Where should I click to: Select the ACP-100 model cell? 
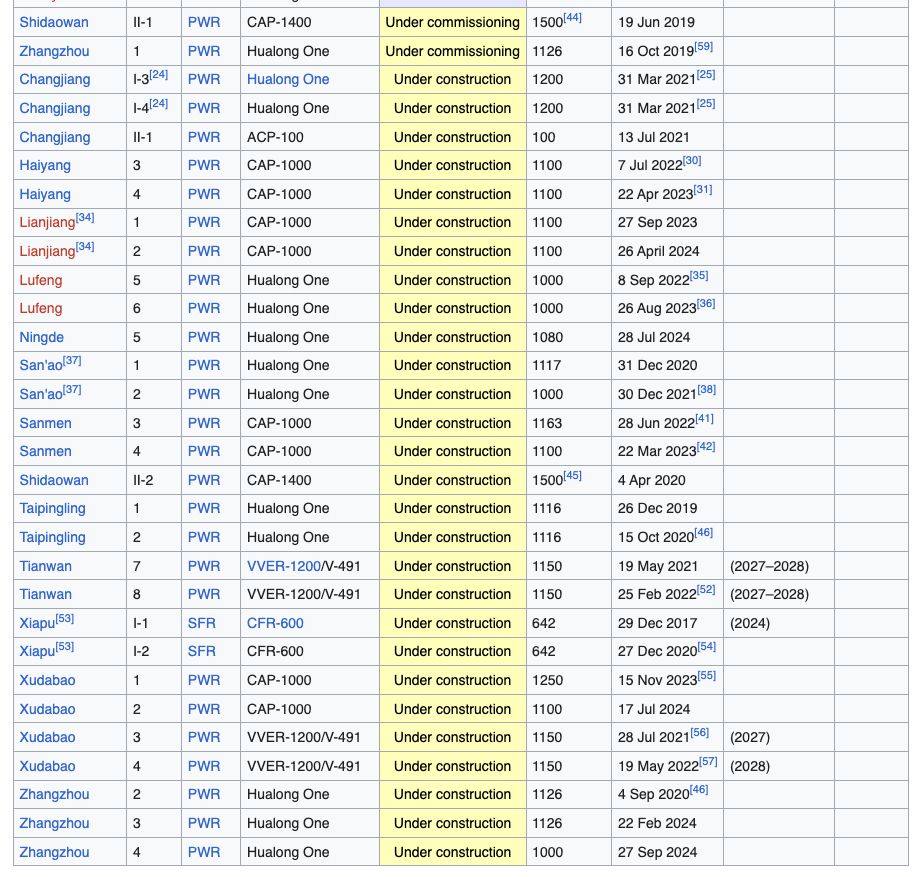click(x=310, y=137)
